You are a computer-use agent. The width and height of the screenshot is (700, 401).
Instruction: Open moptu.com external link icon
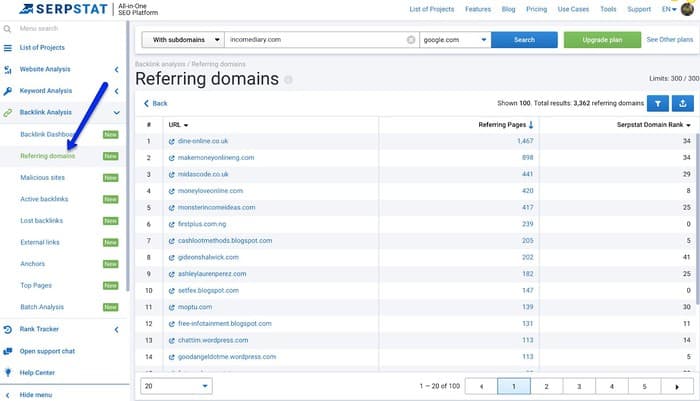tap(171, 308)
